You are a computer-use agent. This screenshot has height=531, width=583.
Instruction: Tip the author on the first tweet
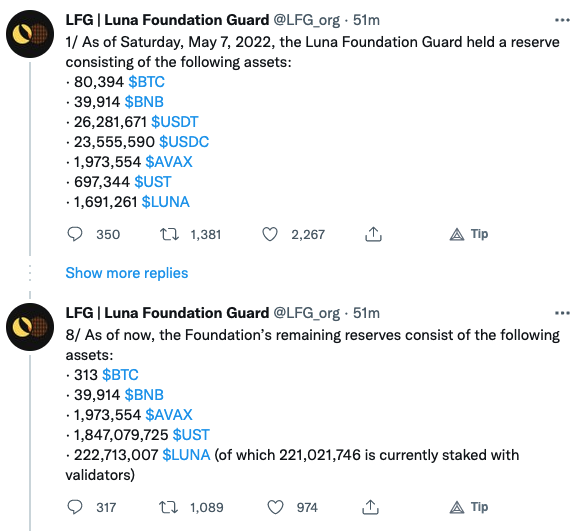click(x=468, y=234)
